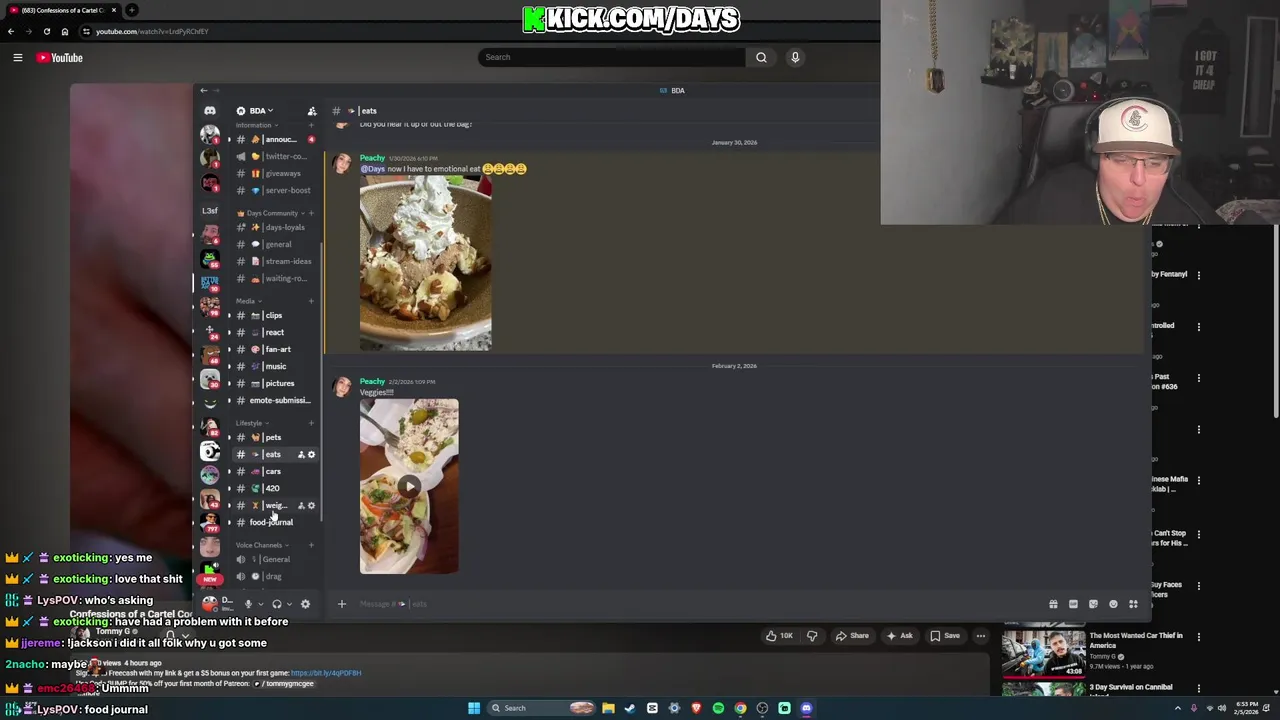
Task: Open Most Wanted Car Thief video title
Action: pyautogui.click(x=1135, y=640)
